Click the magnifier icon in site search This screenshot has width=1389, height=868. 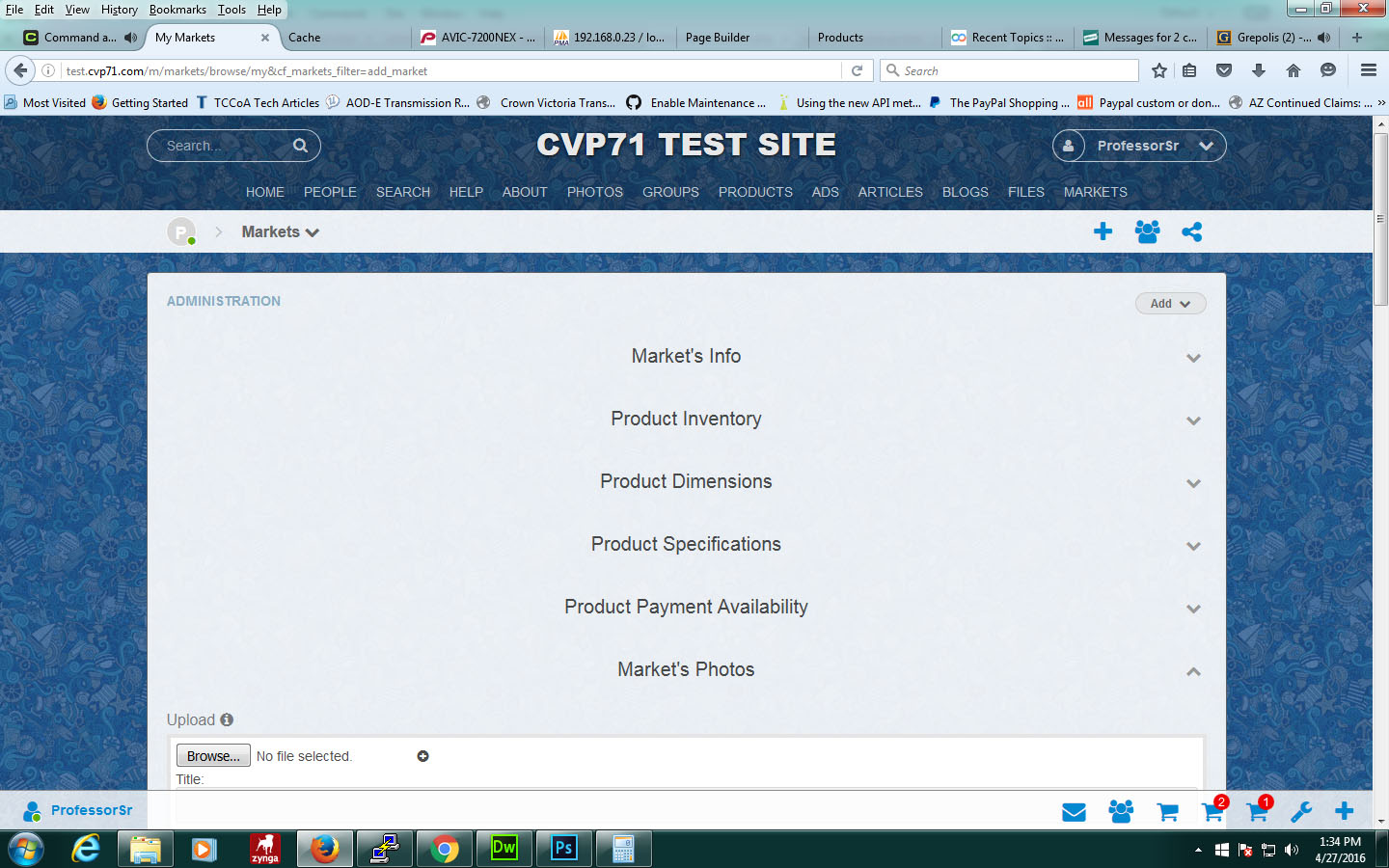coord(300,146)
